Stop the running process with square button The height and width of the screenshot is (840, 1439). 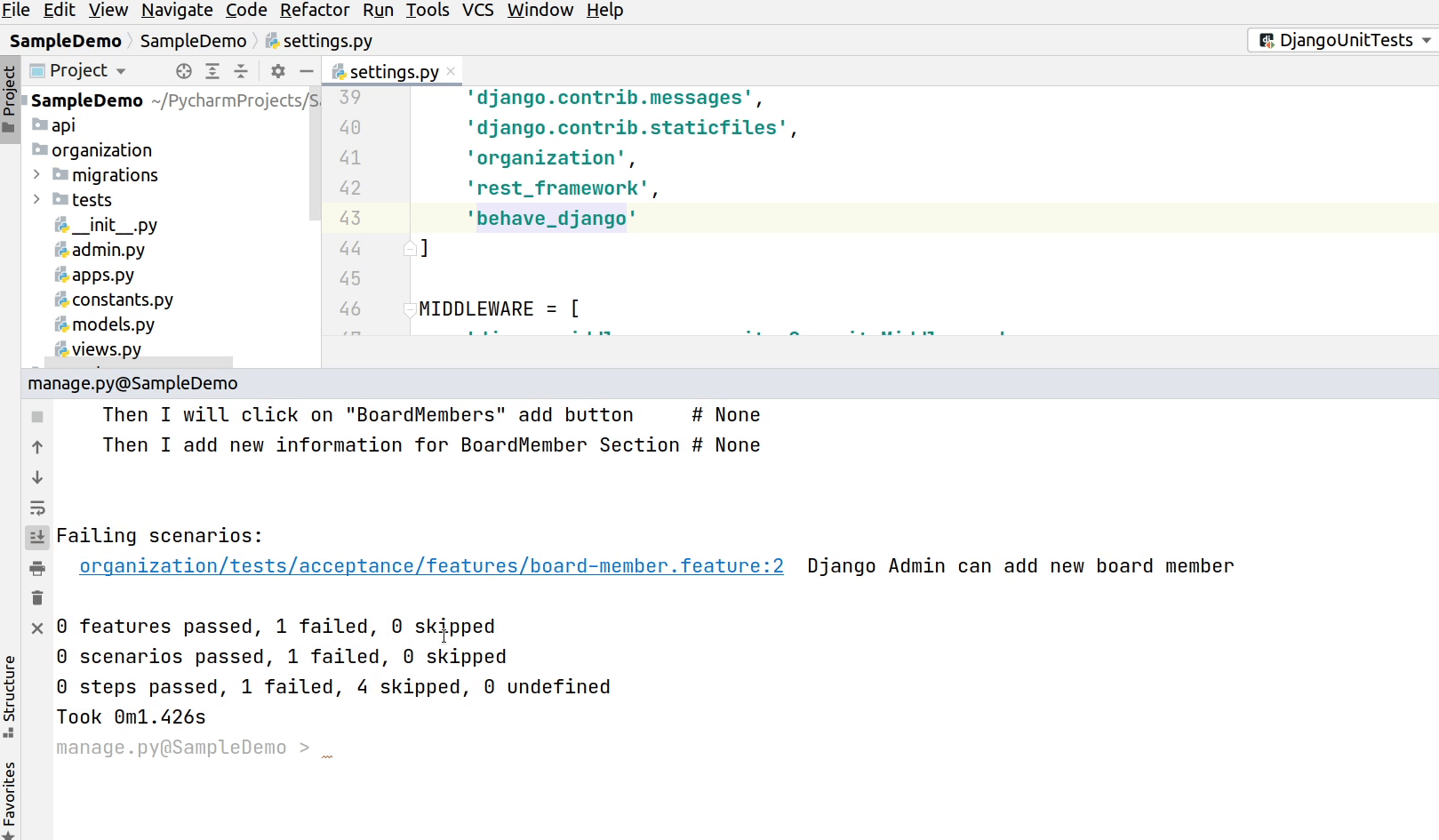(36, 416)
